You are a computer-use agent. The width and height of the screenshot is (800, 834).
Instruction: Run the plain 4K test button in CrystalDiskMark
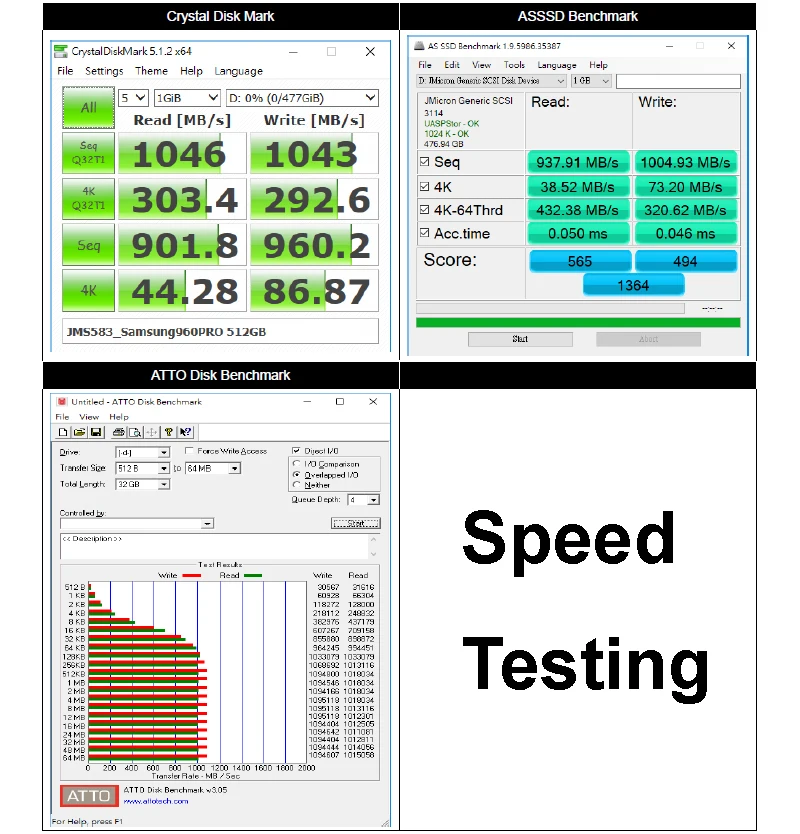coord(88,290)
